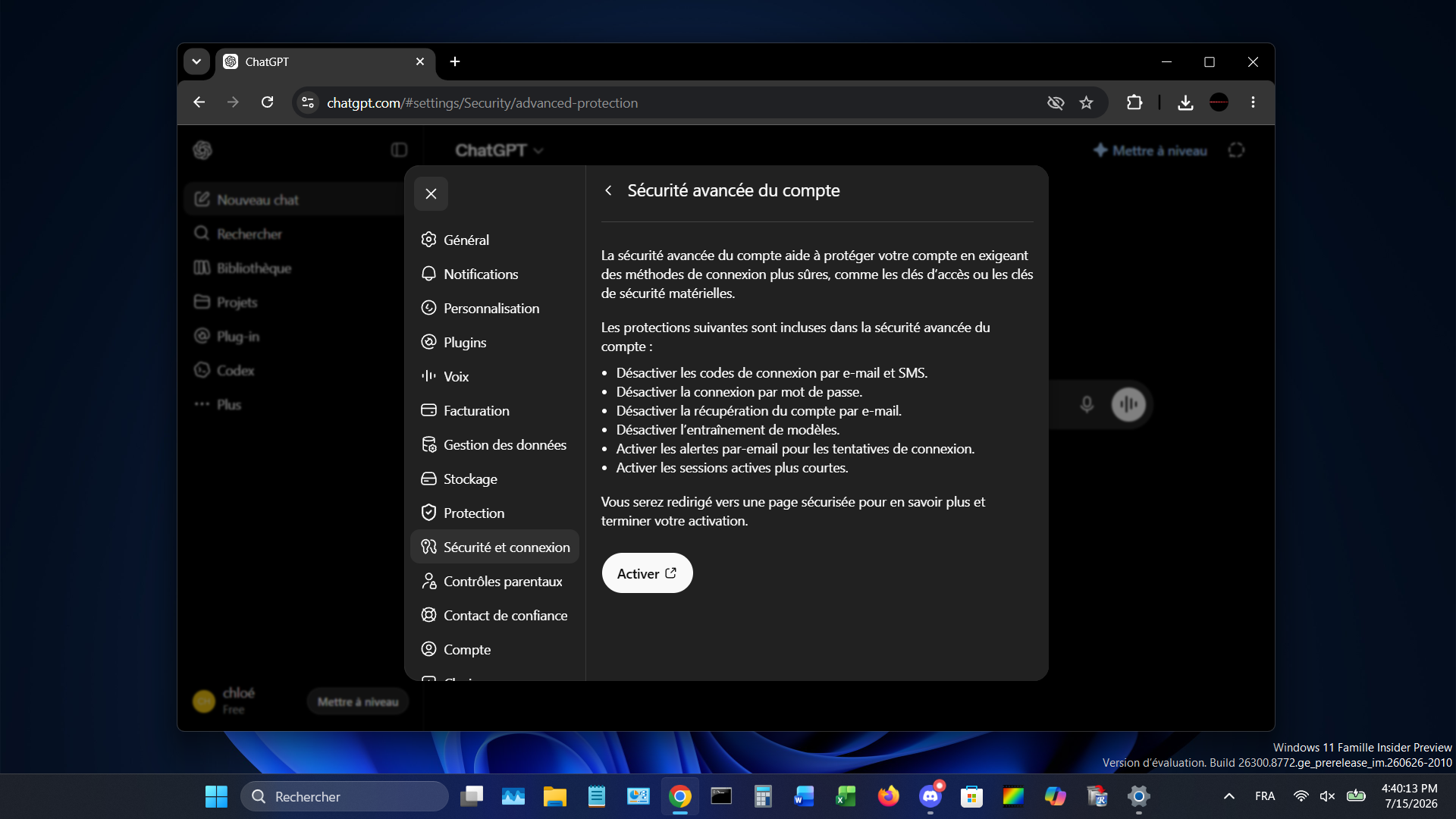Screen dimensions: 1456x819
Task: Select Stockage section
Action: click(494, 479)
